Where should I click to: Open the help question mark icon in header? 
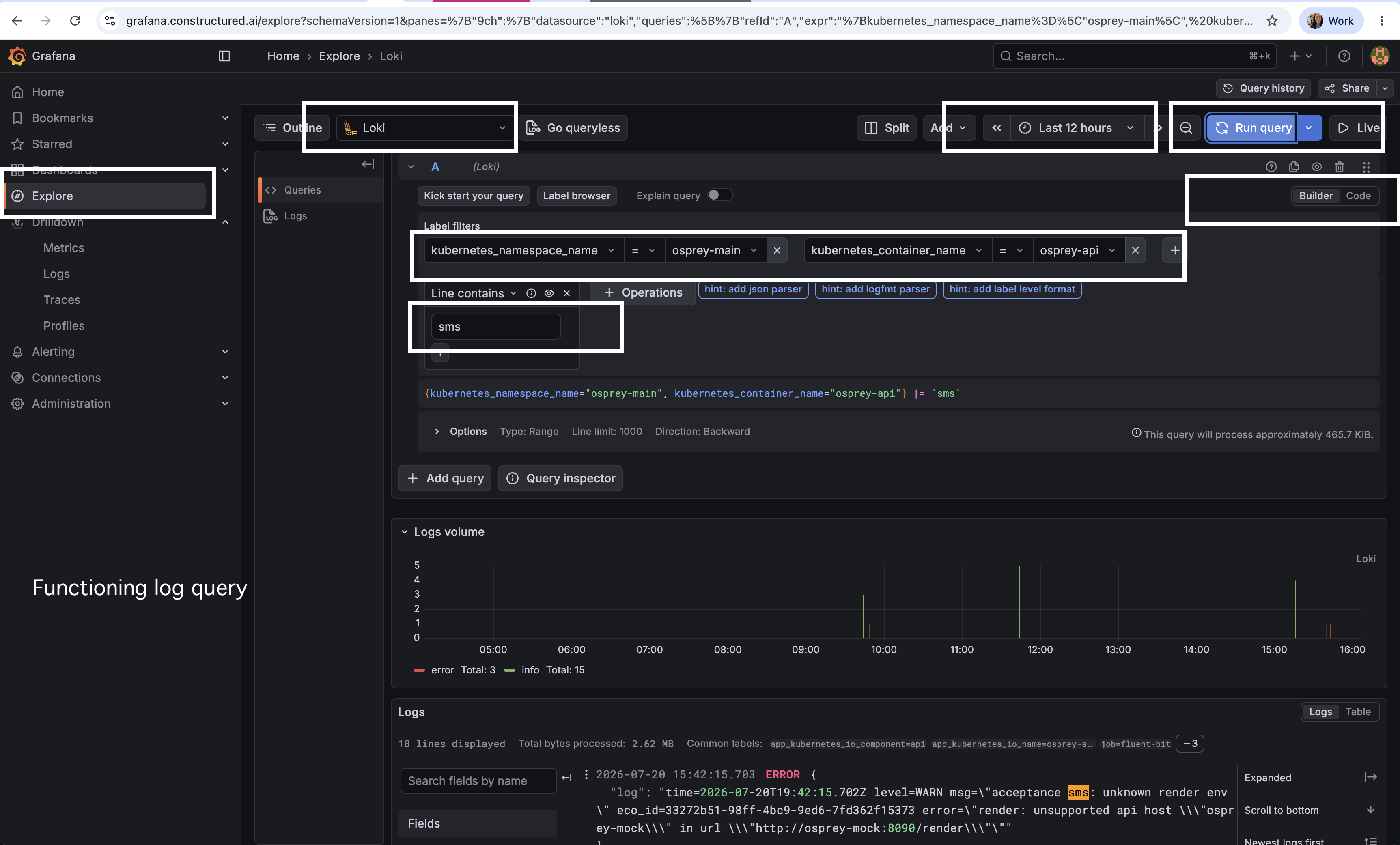(x=1344, y=56)
